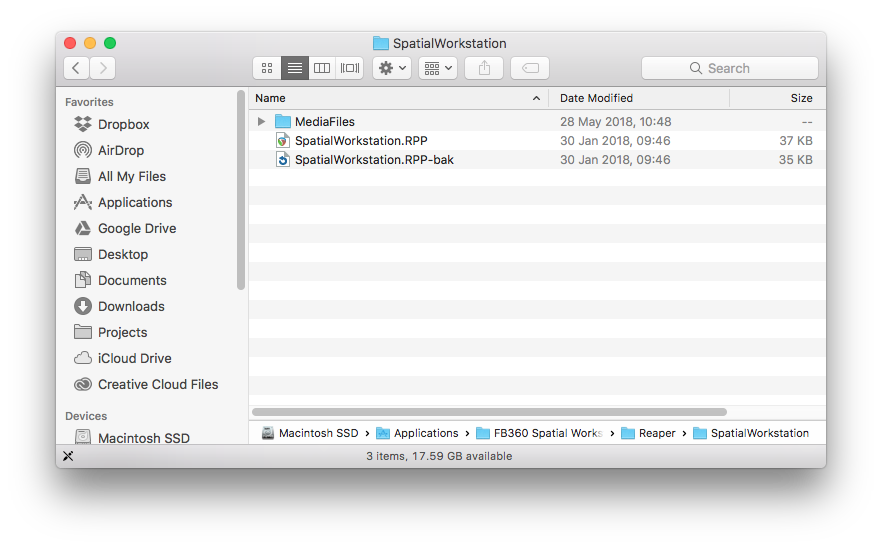Expand the MediaFiles folder disclosure triangle

click(261, 122)
